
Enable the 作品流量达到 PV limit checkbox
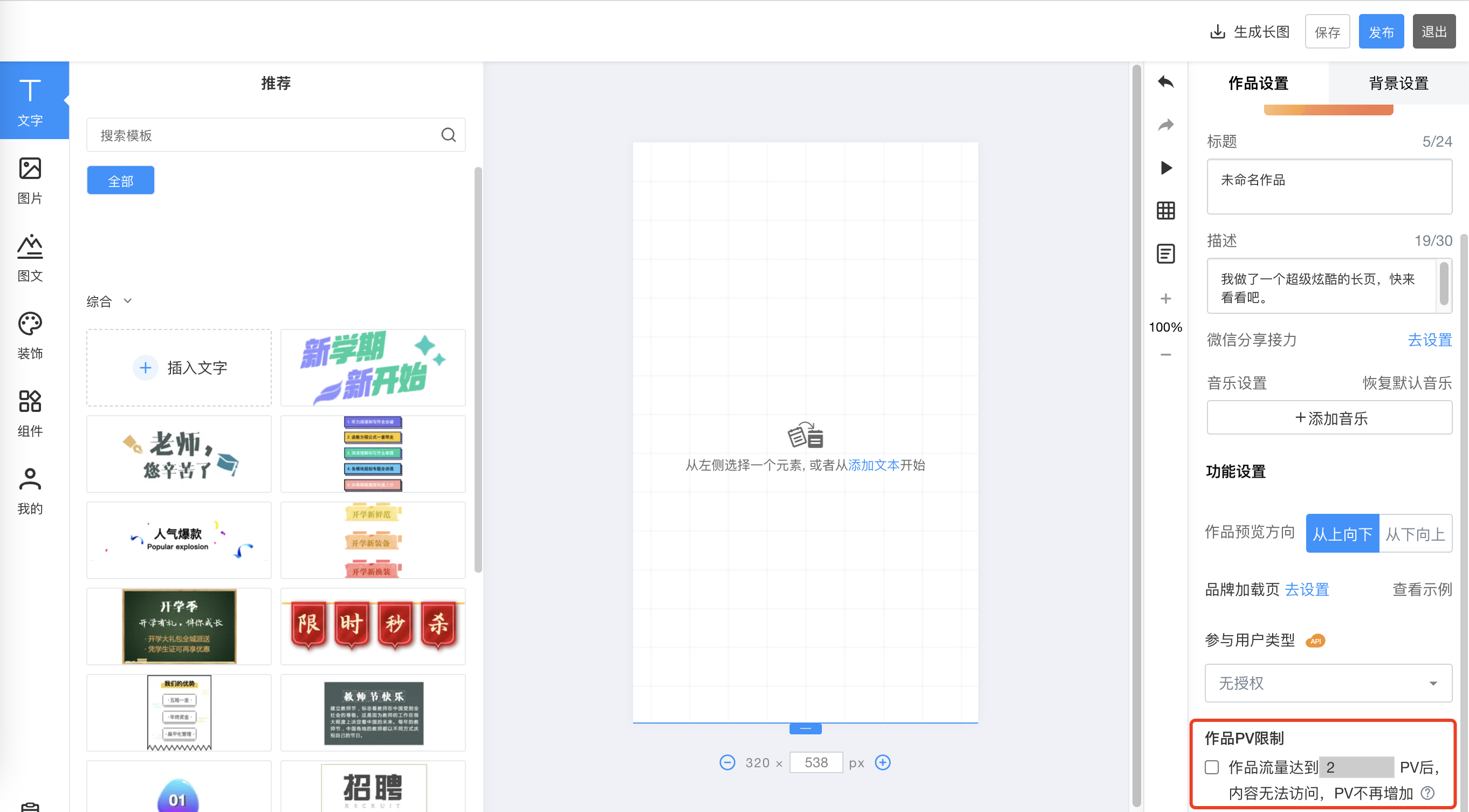(1212, 767)
